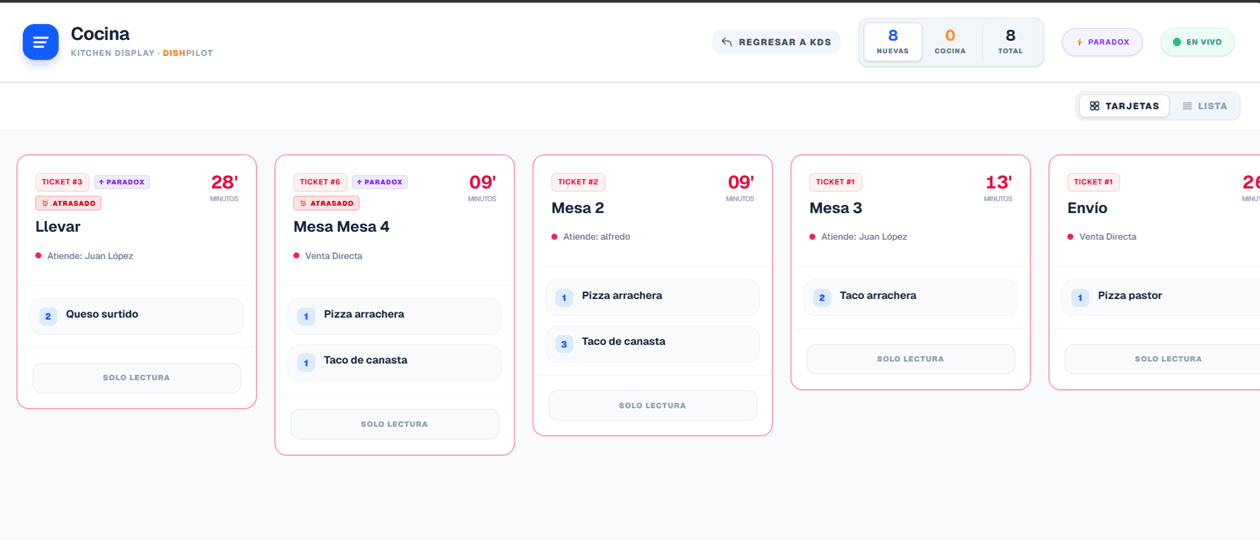Viewport: 1260px width, 540px height.
Task: Select Taco de canasta on Mesa 2 card
Action: pos(653,343)
